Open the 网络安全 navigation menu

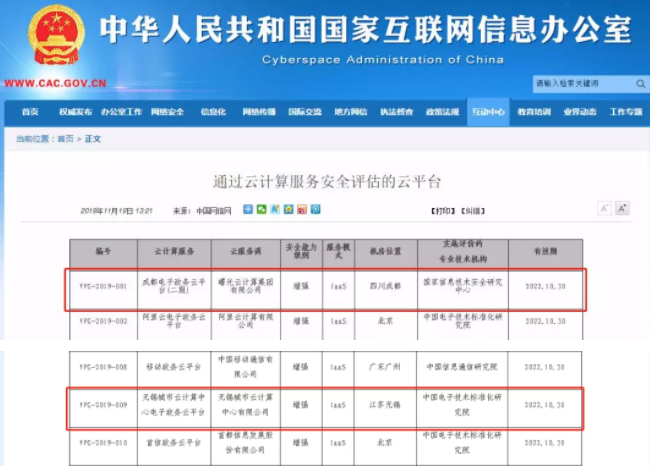[x=168, y=112]
